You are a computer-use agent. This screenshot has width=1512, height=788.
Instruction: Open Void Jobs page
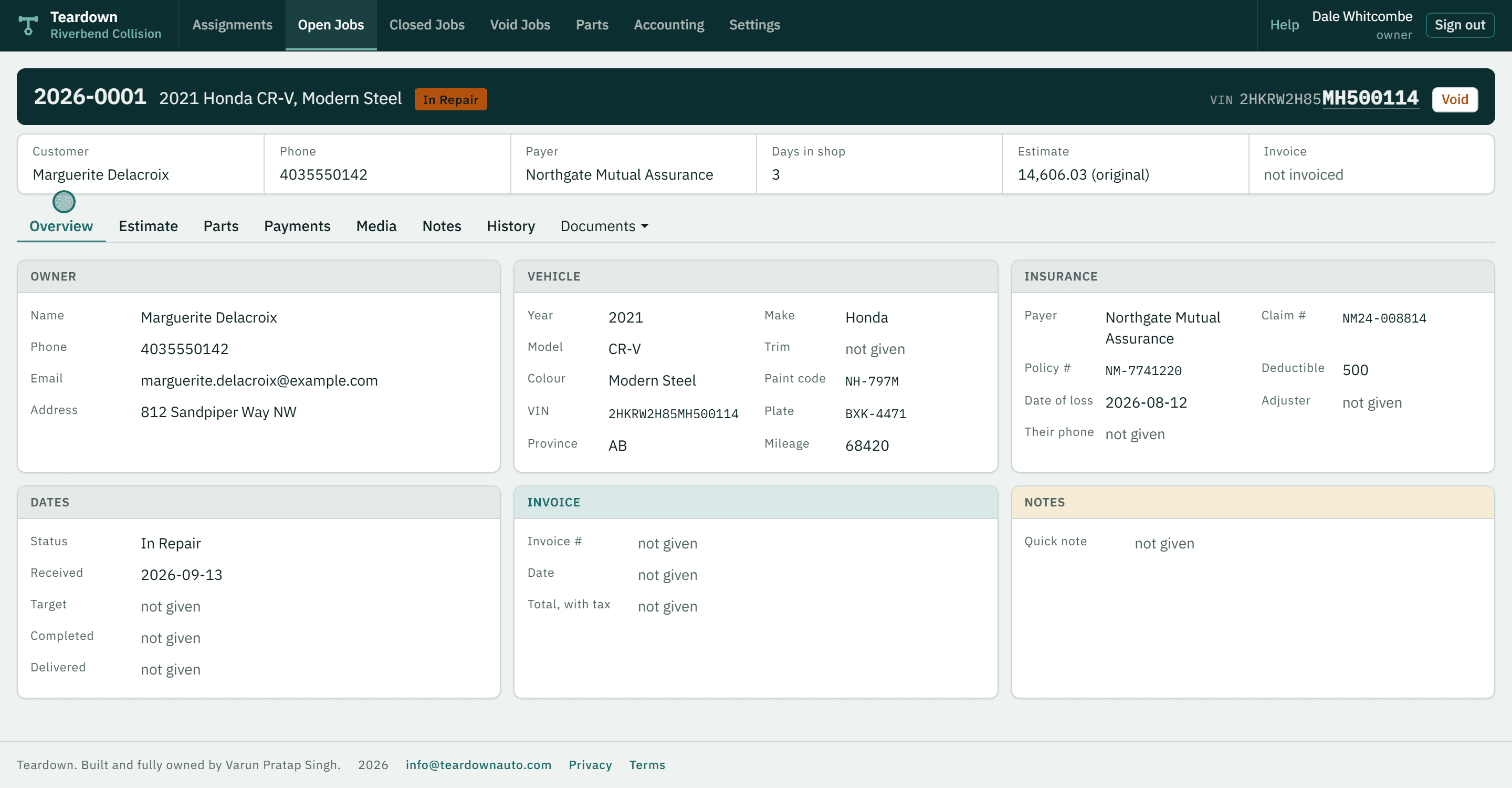(520, 25)
